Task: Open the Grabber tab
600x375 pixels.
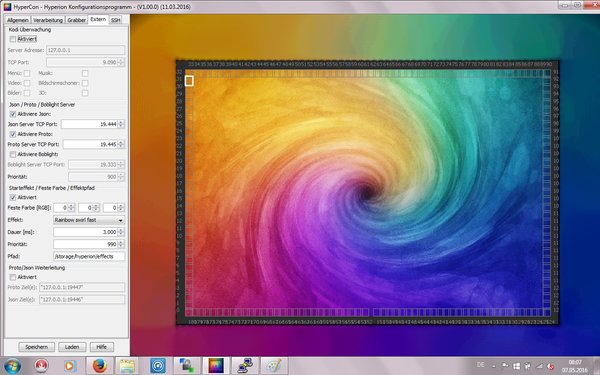Action: [x=77, y=20]
